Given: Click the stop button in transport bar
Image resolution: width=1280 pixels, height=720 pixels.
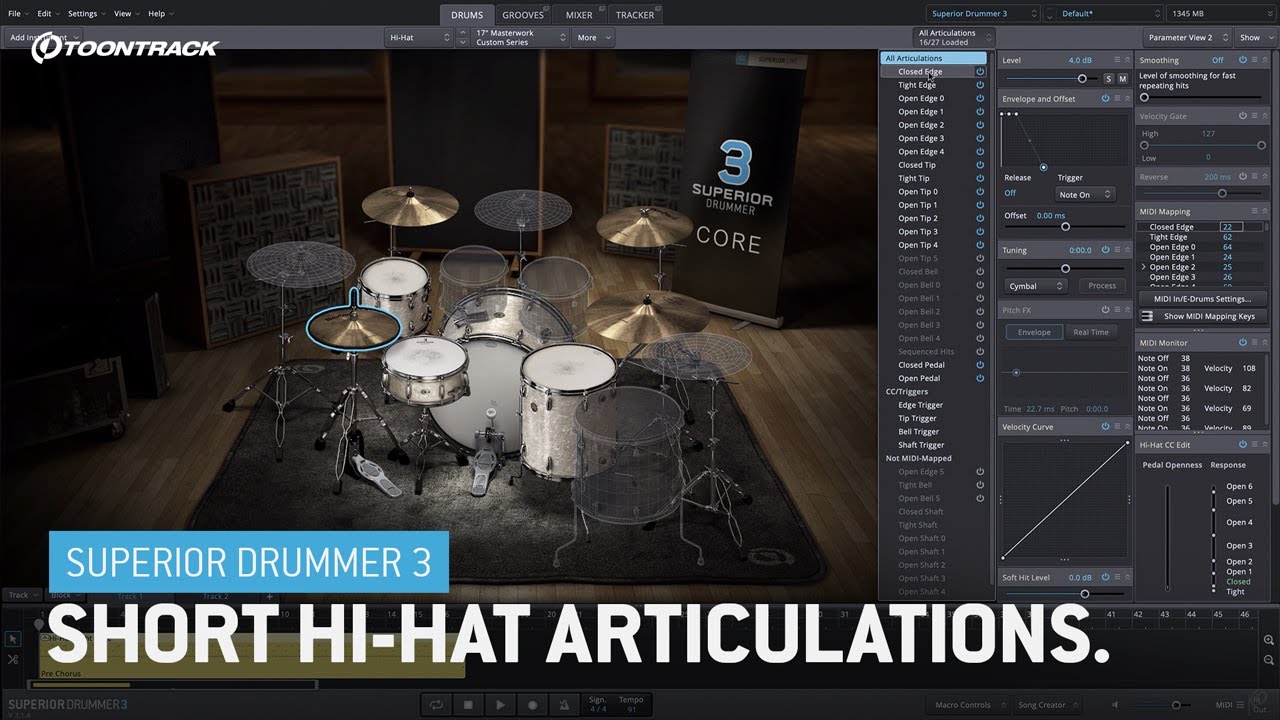Looking at the screenshot, I should [x=467, y=705].
